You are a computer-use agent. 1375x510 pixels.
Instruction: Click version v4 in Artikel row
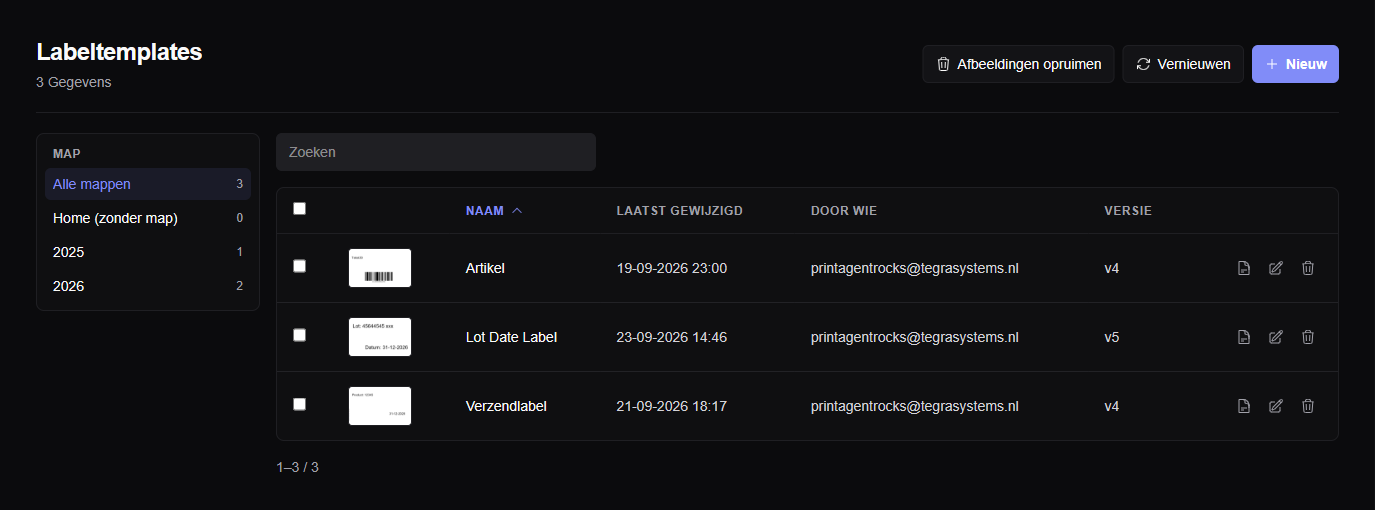(x=1112, y=268)
